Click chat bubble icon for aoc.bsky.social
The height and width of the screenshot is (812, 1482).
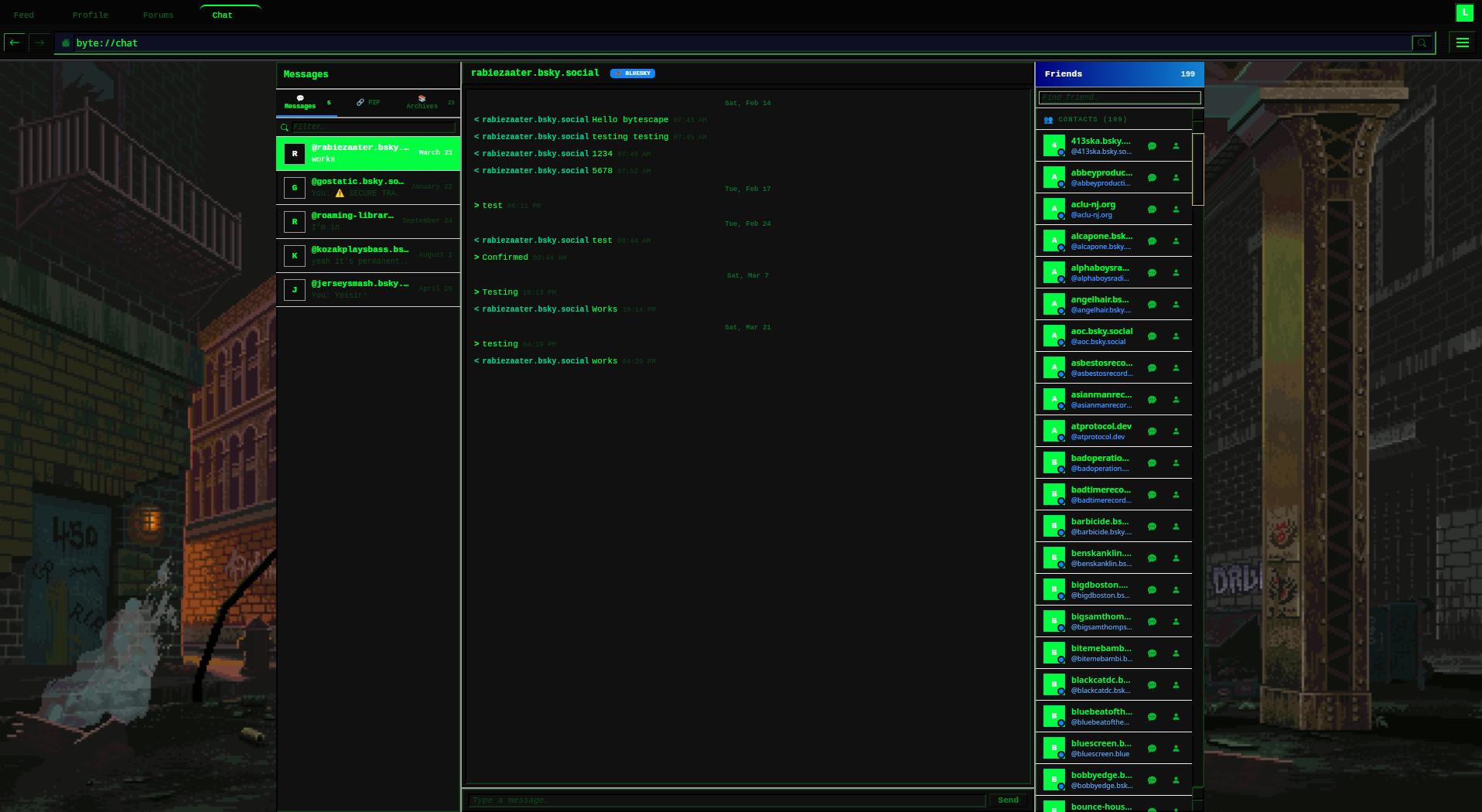[x=1152, y=336]
